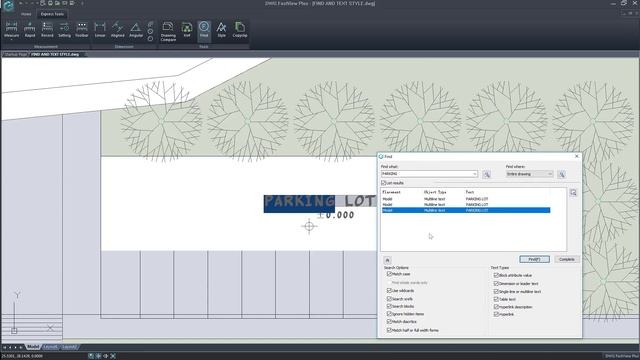
Task: Open the text Style tool
Action: coord(221,30)
